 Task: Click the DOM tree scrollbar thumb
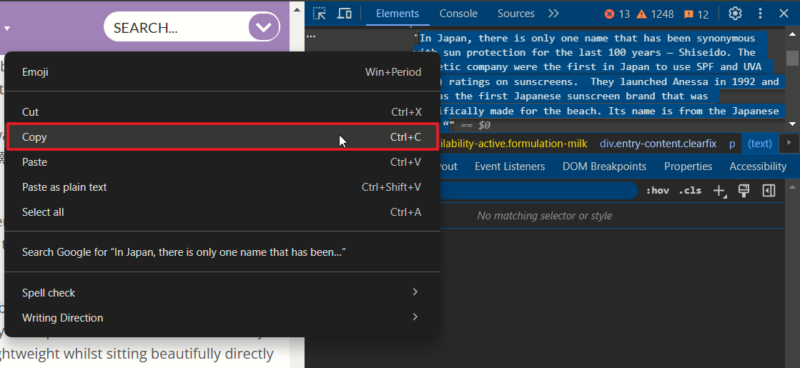pyautogui.click(x=792, y=58)
